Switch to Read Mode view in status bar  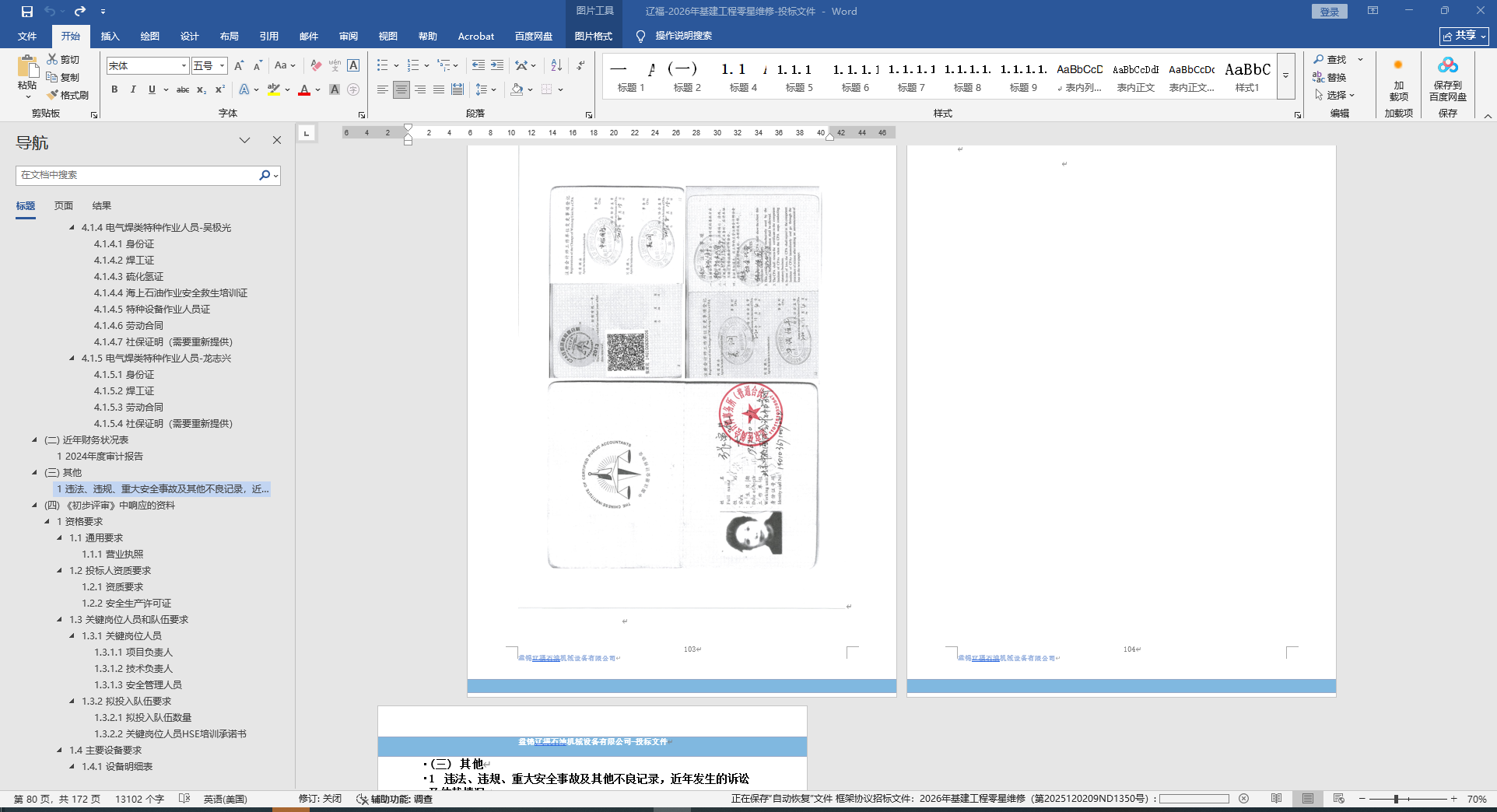point(1277,799)
